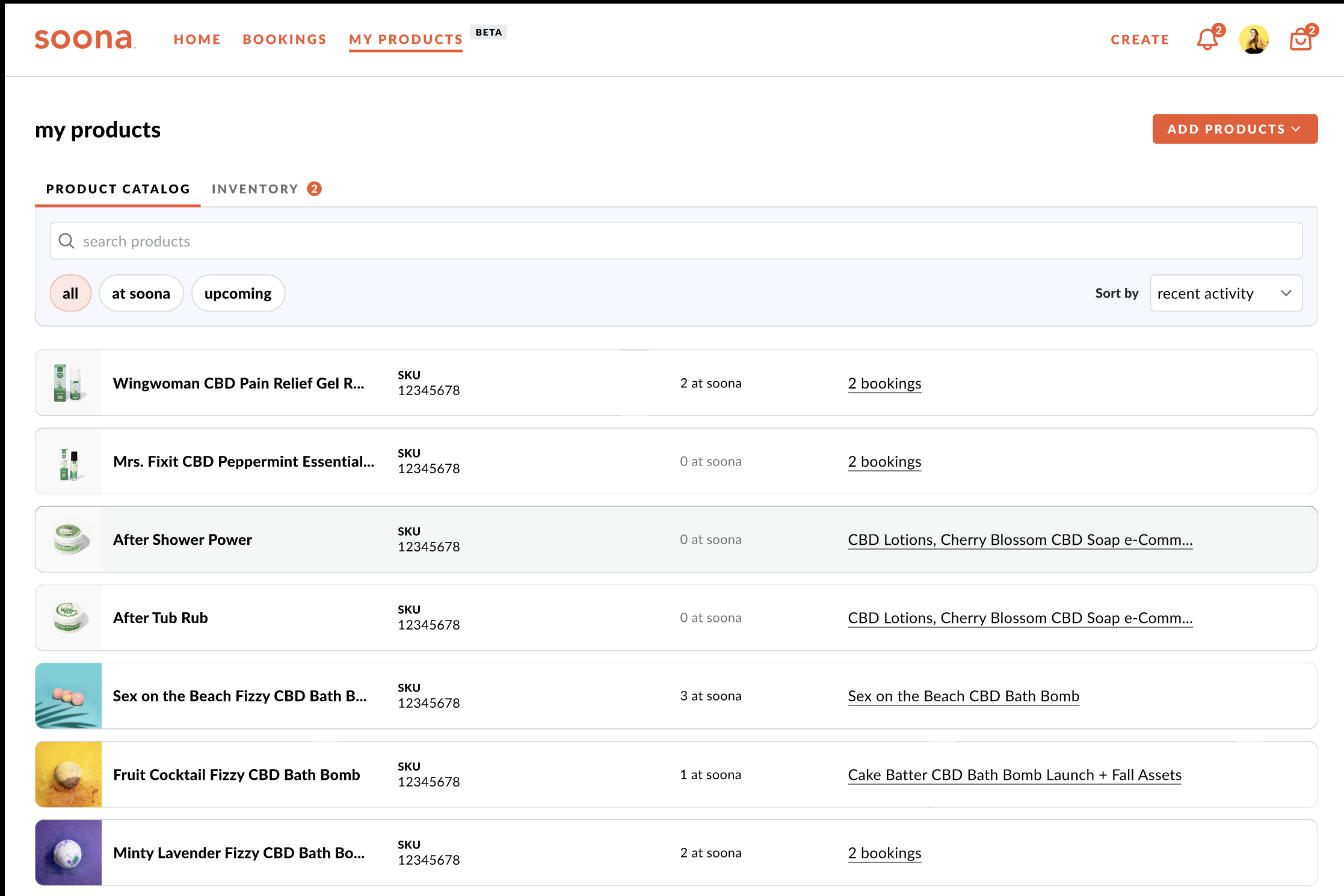Open After Shower Power thumbnail
The height and width of the screenshot is (896, 1344).
pos(69,539)
